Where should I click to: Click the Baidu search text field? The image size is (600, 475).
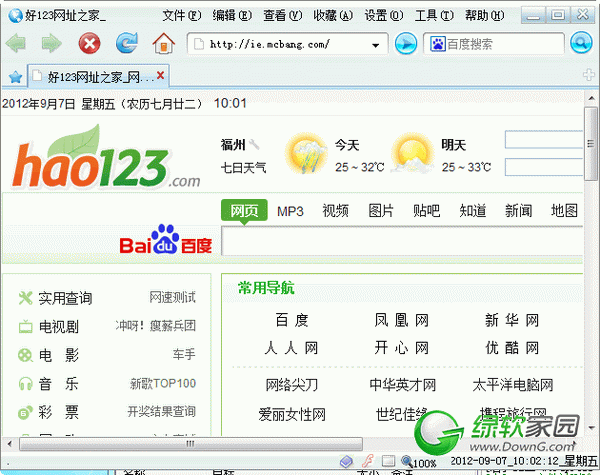click(x=402, y=241)
